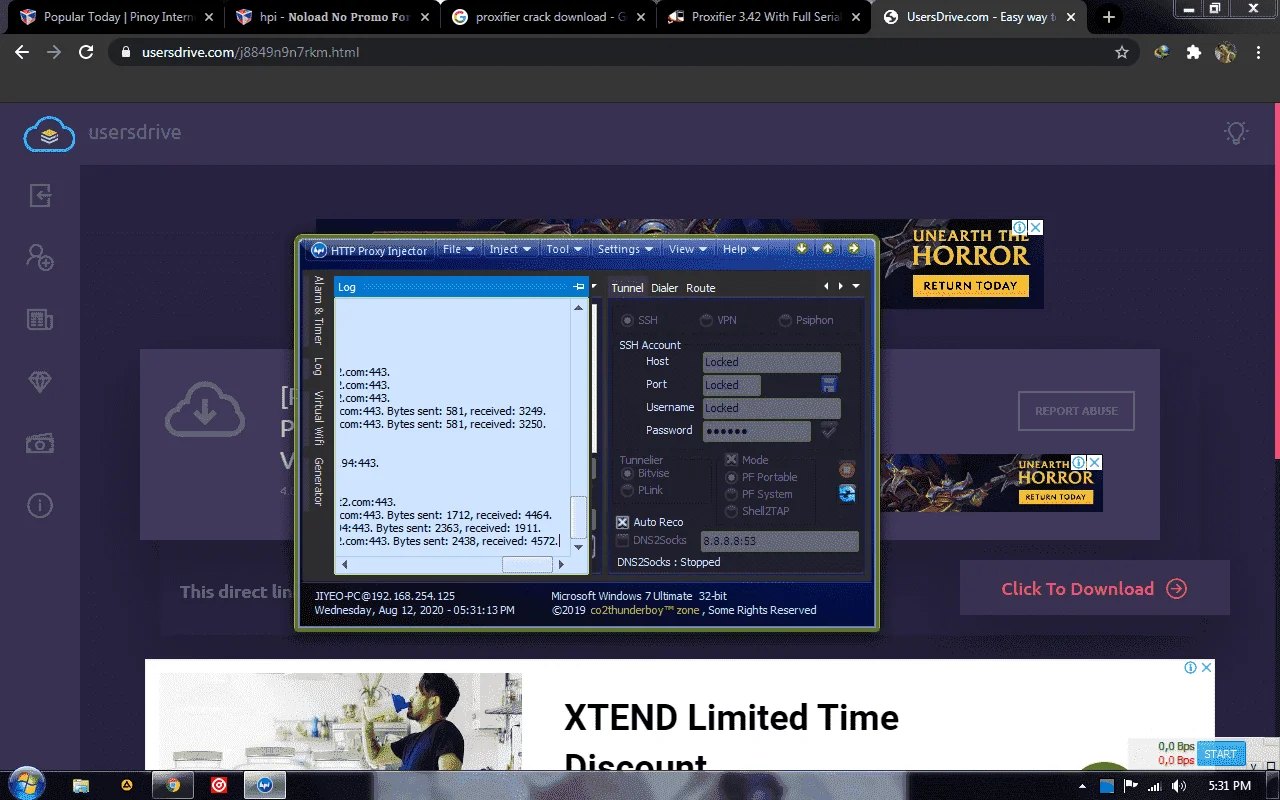Reload the usersdrive page
The height and width of the screenshot is (800, 1280).
tap(86, 52)
